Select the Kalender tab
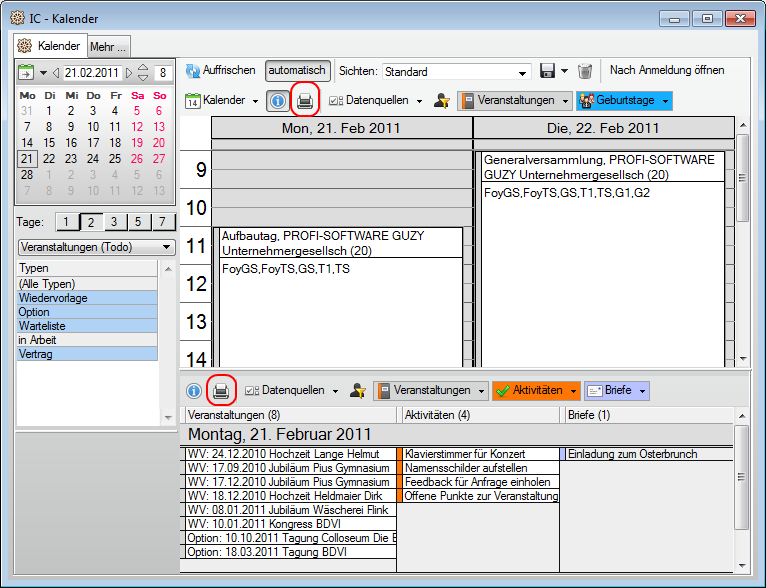This screenshot has height=588, width=766. click(x=50, y=46)
